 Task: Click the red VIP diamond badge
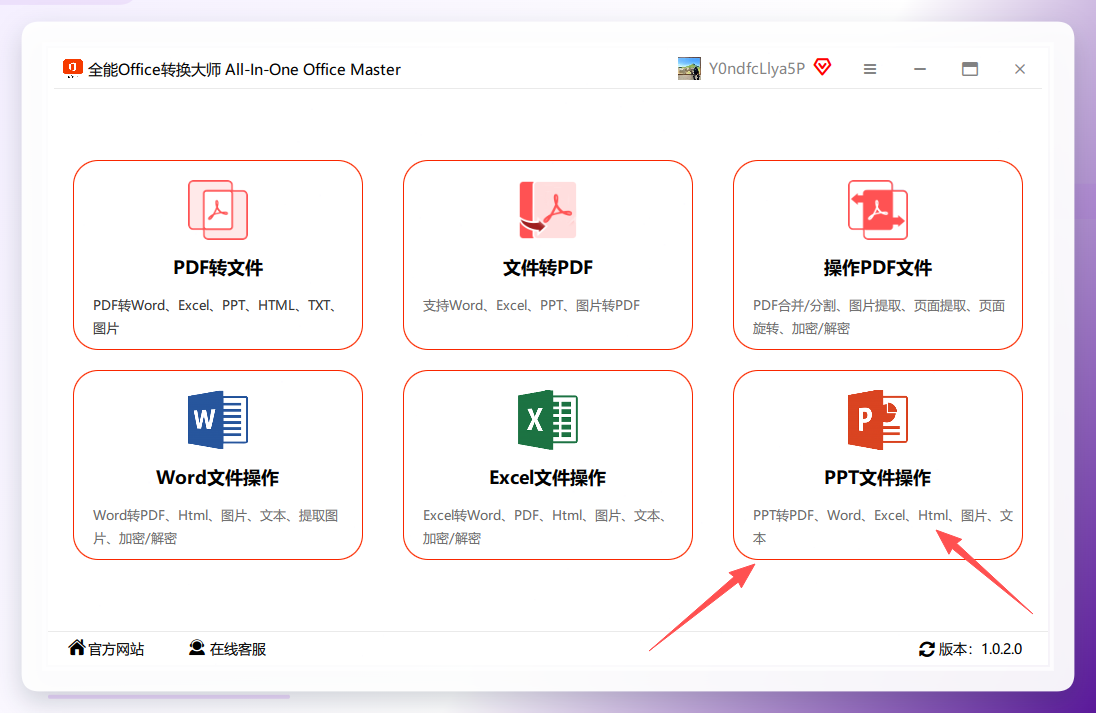823,66
